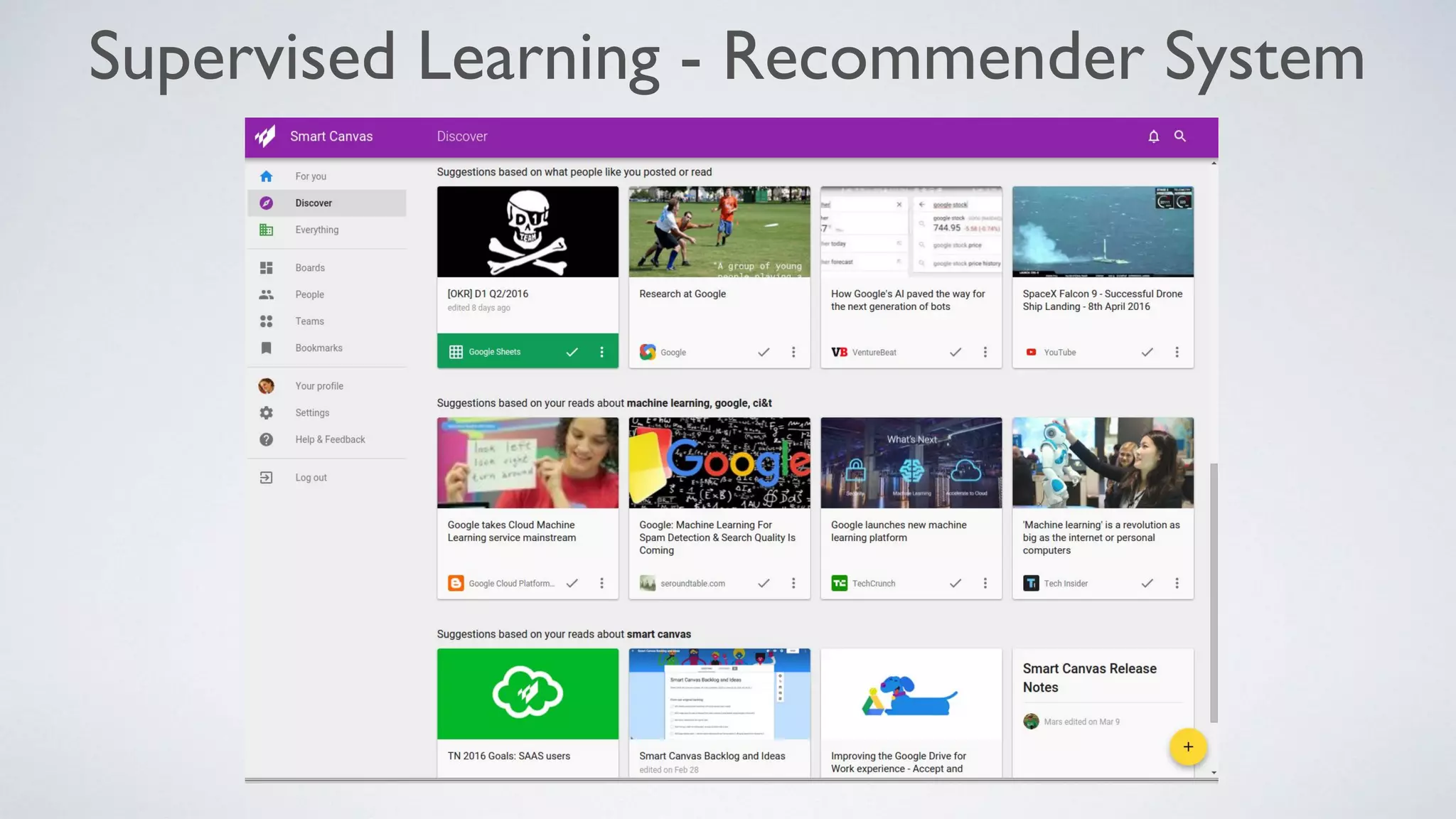Click the Bookmarks ribbon icon

[x=266, y=348]
